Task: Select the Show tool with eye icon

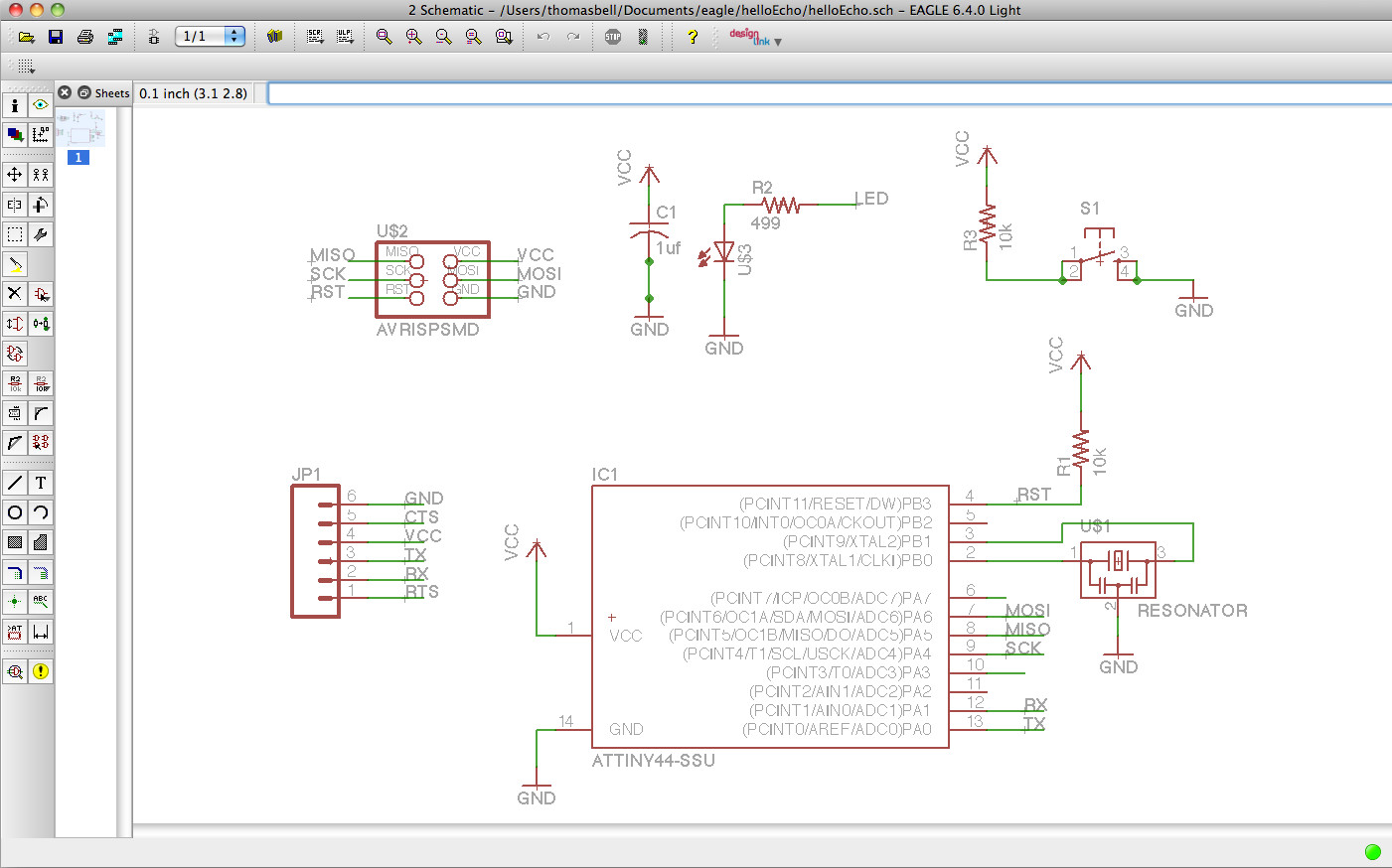Action: (x=41, y=104)
